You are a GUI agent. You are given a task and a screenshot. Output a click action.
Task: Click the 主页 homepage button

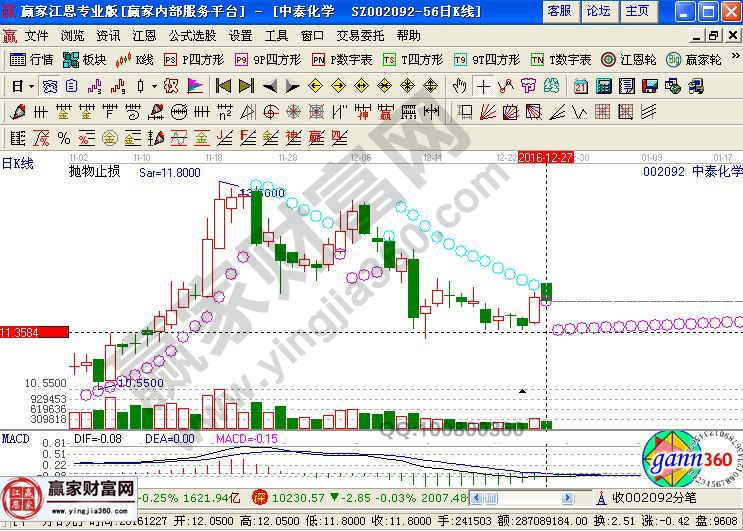[636, 11]
